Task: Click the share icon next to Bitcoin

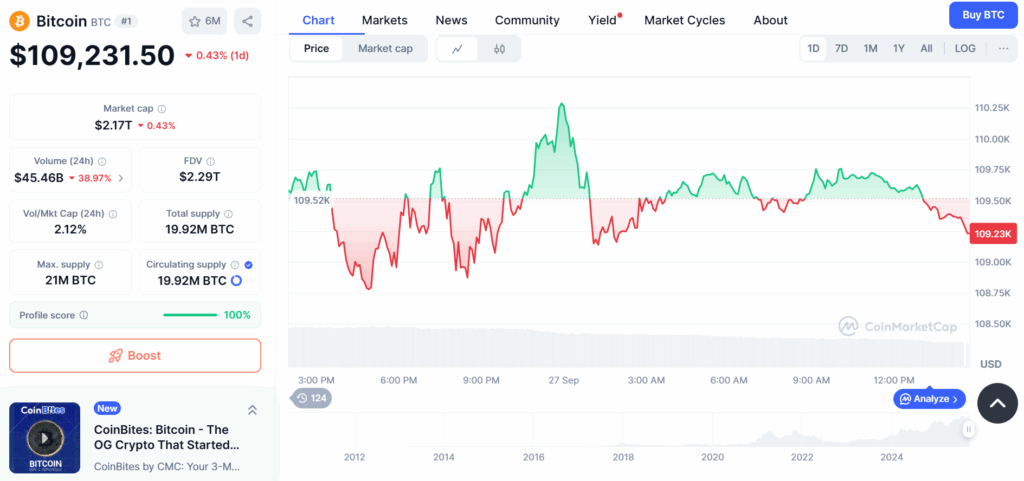Action: pos(247,21)
